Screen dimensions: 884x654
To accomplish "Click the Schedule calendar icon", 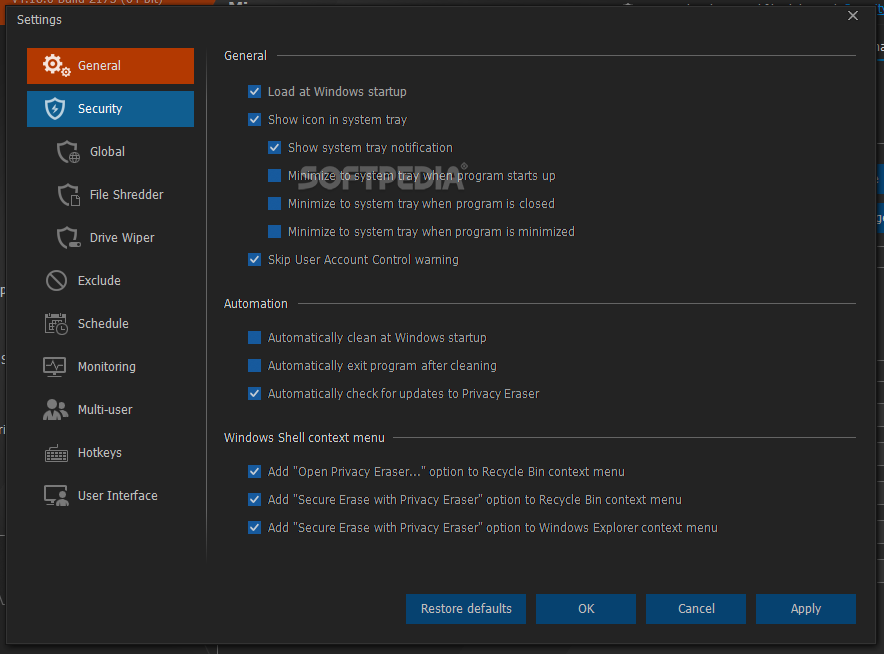I will pos(56,324).
